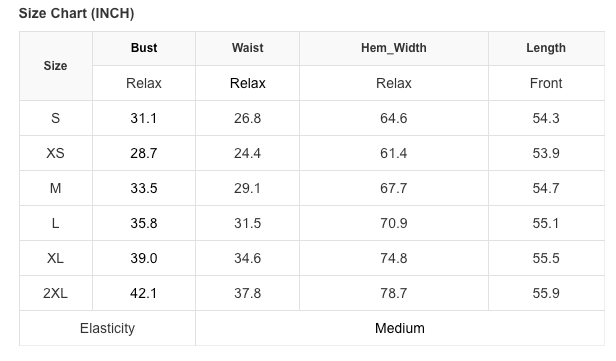
Task: Select the Waist column header
Action: coord(248,48)
